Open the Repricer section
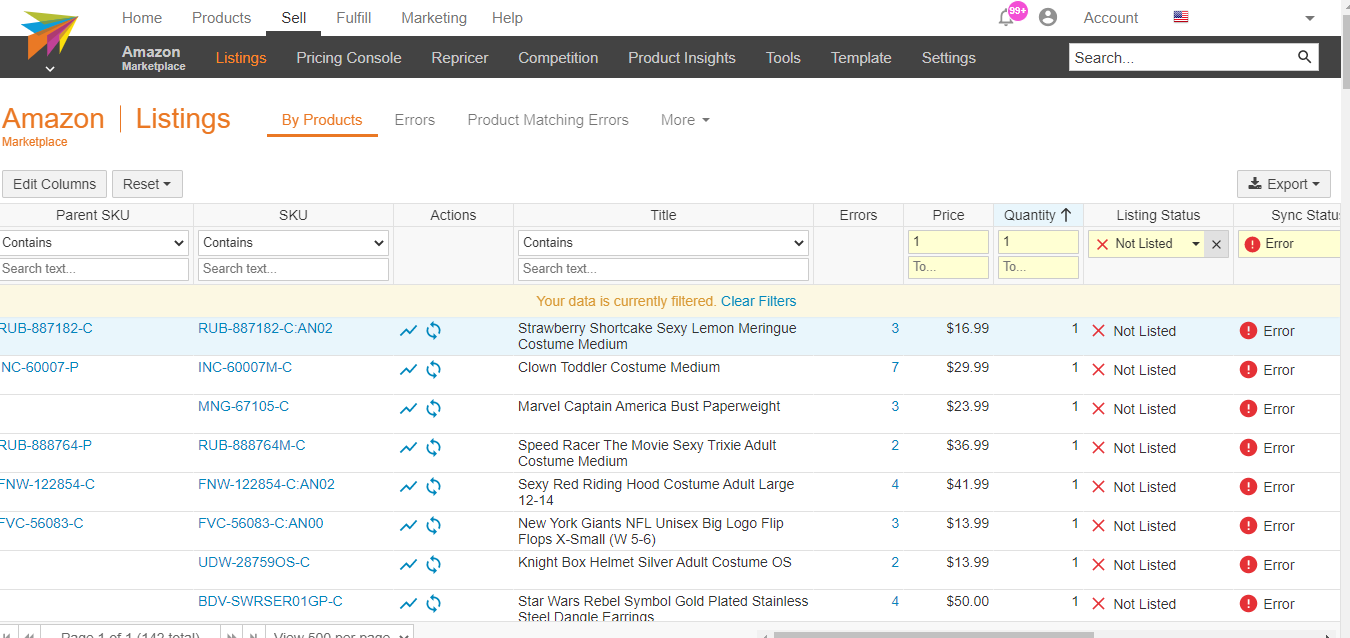The image size is (1350, 638). tap(460, 58)
